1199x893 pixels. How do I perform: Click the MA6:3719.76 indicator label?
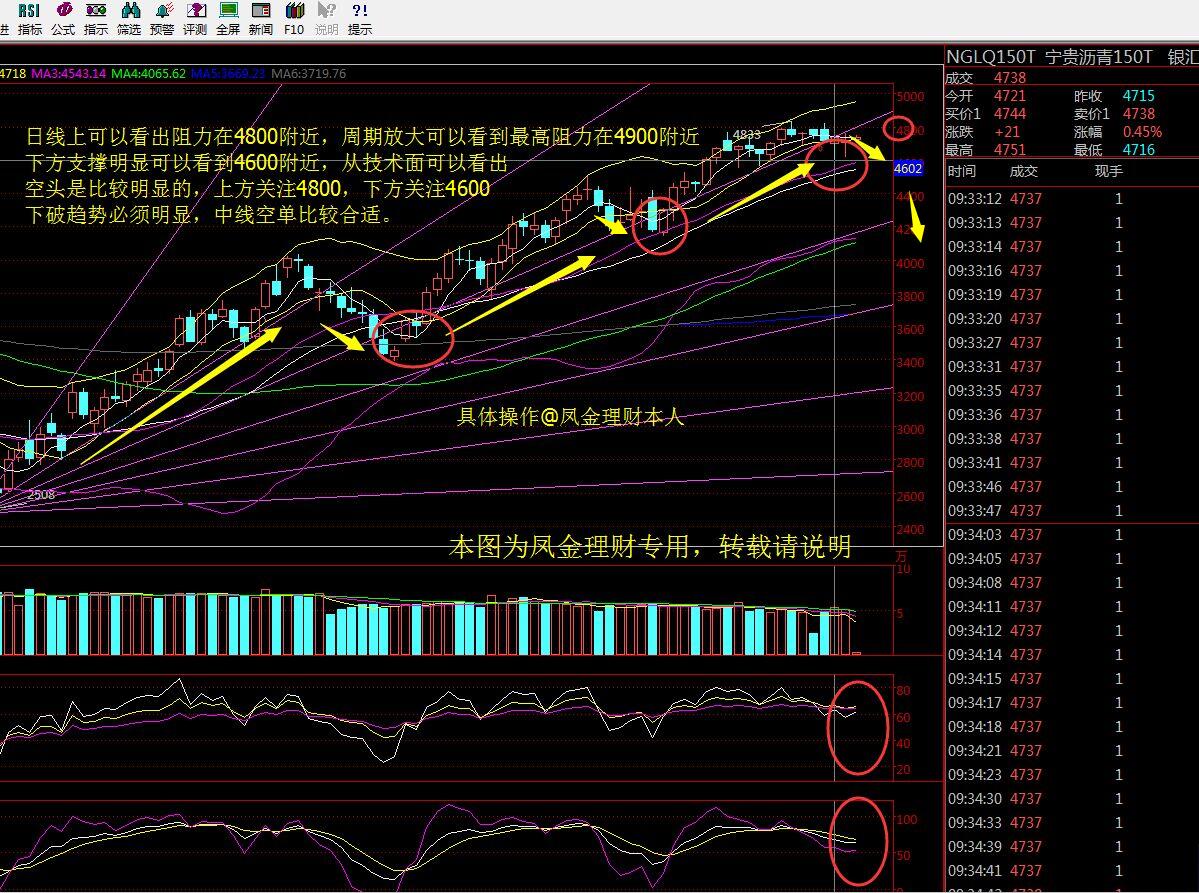tap(308, 74)
